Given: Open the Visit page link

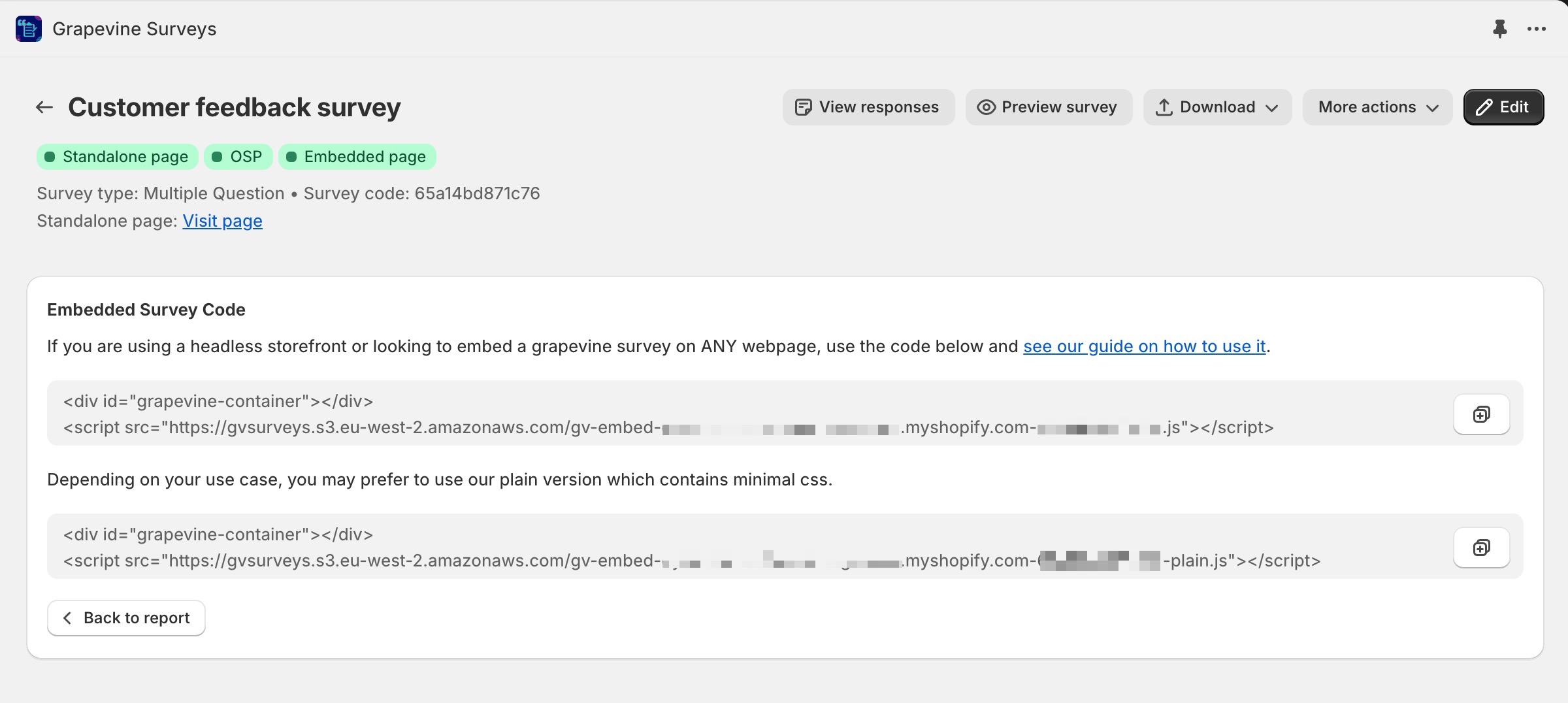Looking at the screenshot, I should point(222,221).
